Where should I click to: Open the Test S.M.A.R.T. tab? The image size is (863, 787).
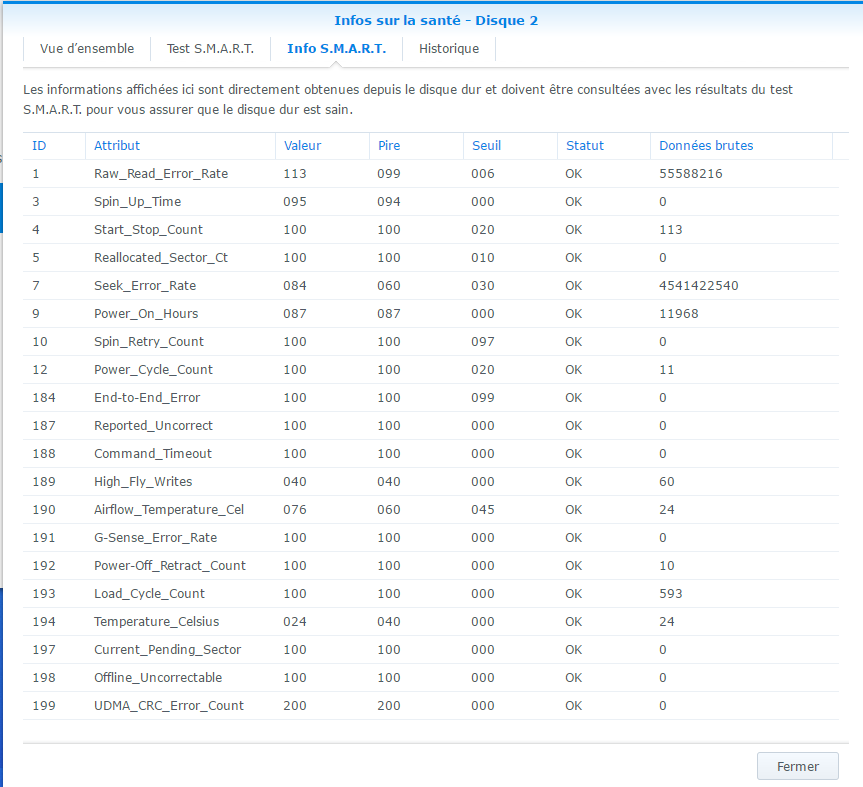pyautogui.click(x=210, y=48)
